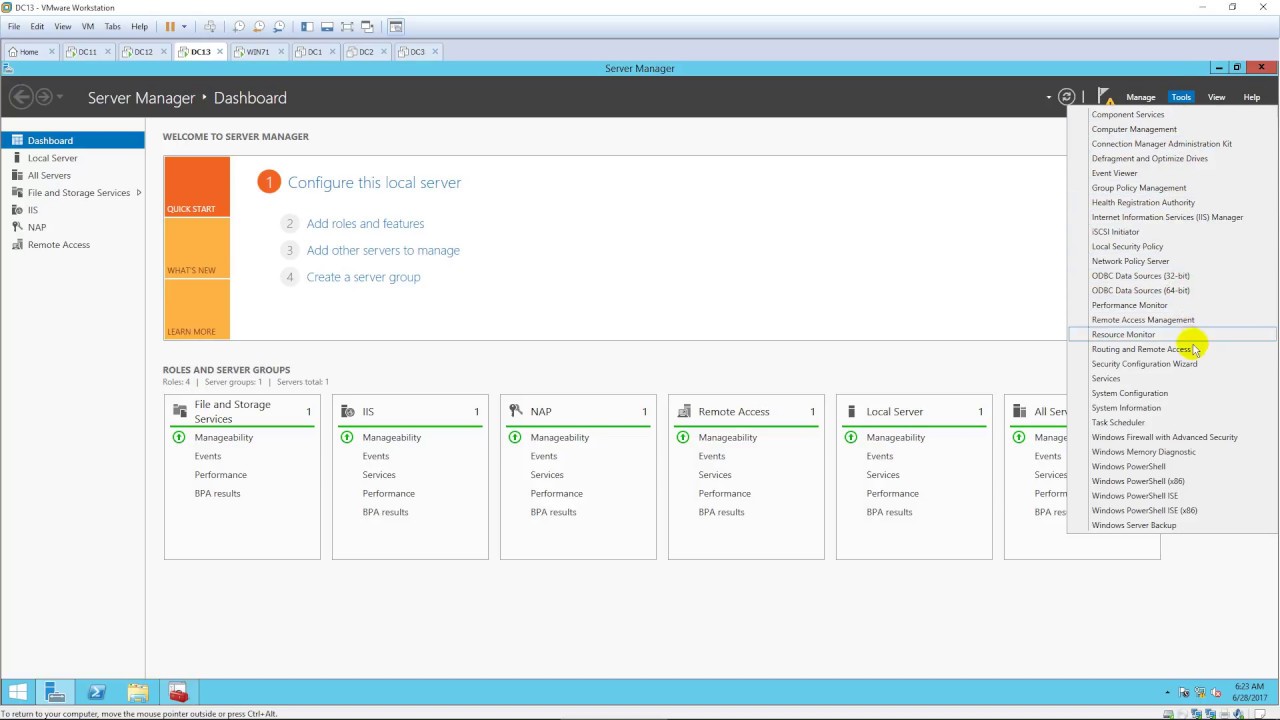
Task: Click Add roles and features link
Action: 365,224
